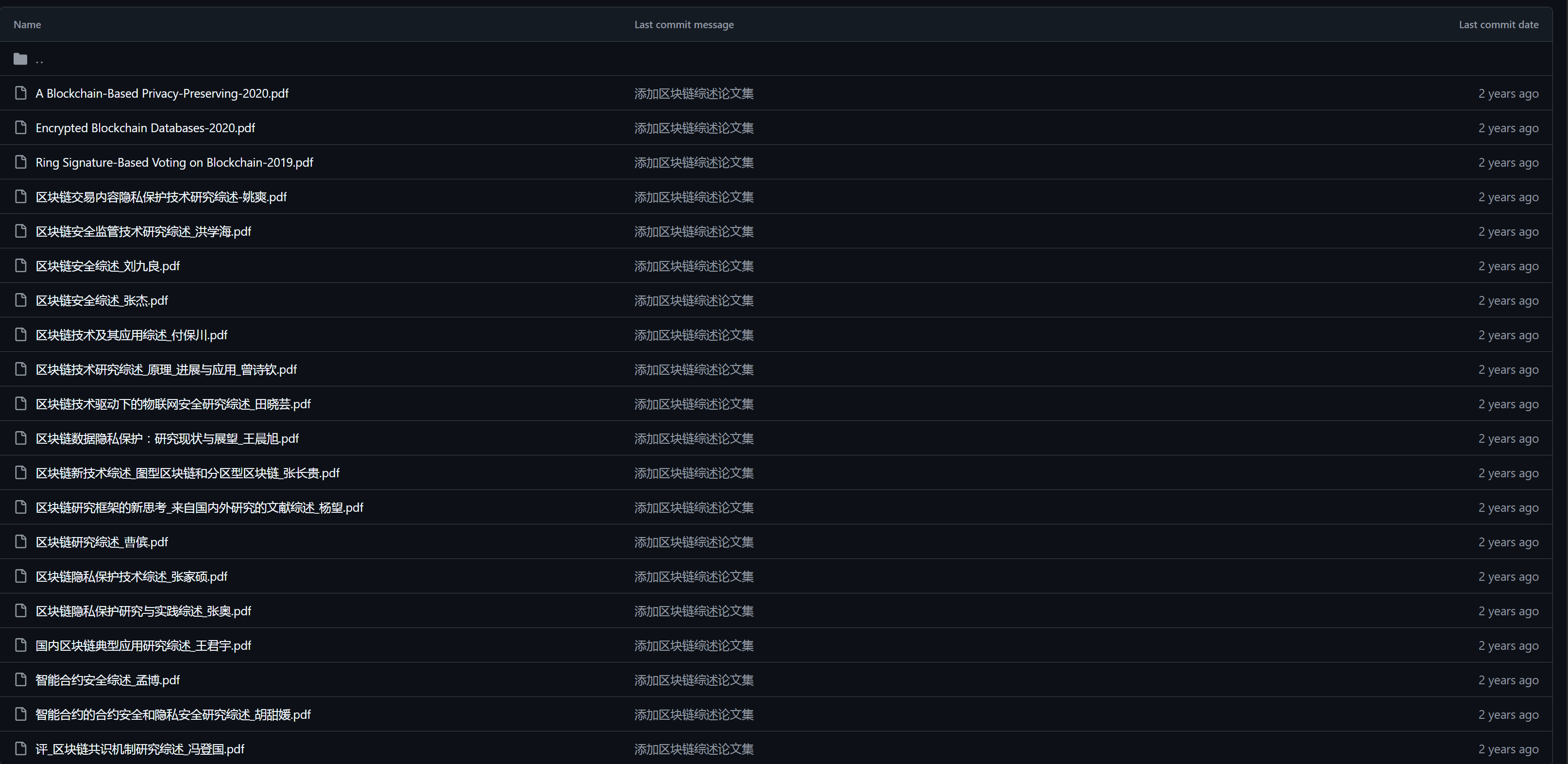Open 区块链技术驱动下的物联网安全研究综述_田晓芸.pdf
Screen dimensions: 1568x764
coord(173,404)
